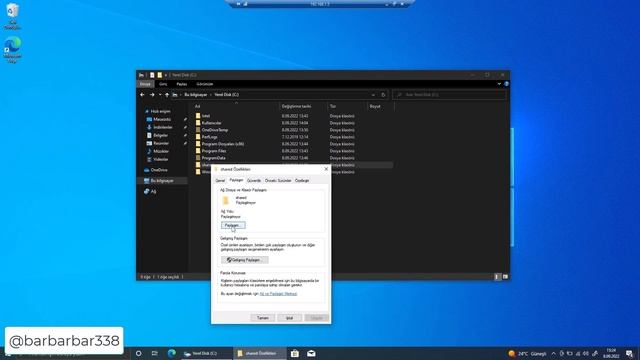Refresh the Explorer folder view
640x360 pixels.
pyautogui.click(x=383, y=95)
